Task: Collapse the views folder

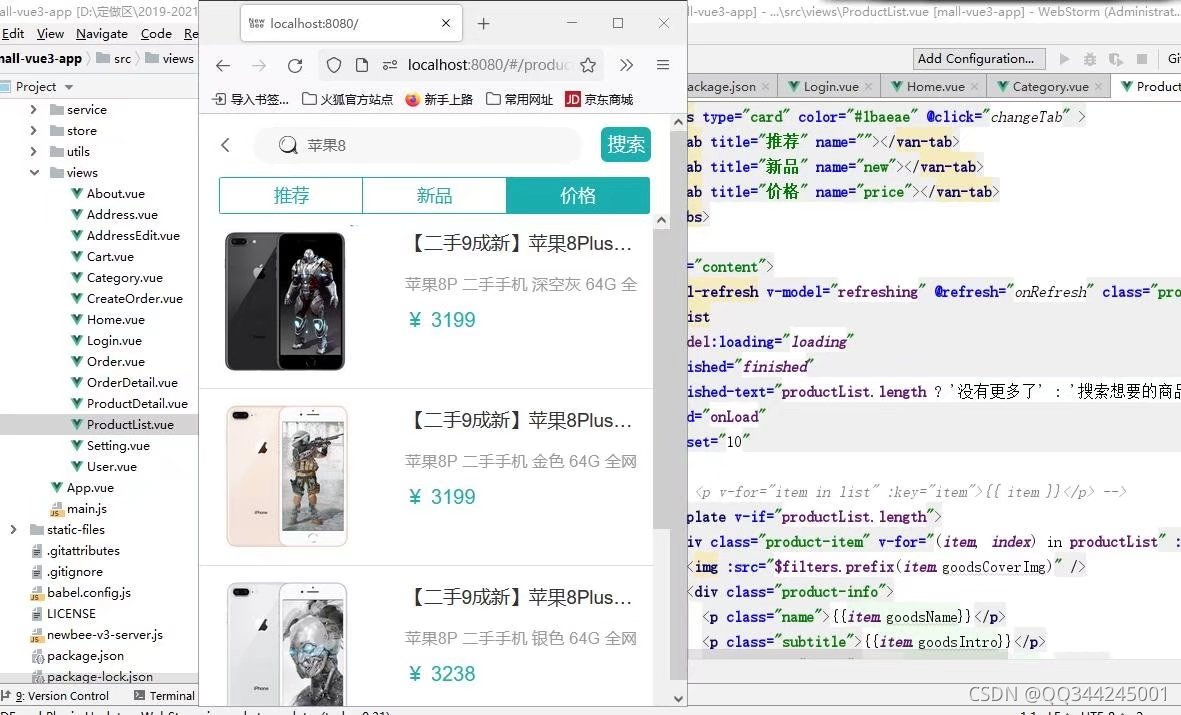Action: (34, 173)
